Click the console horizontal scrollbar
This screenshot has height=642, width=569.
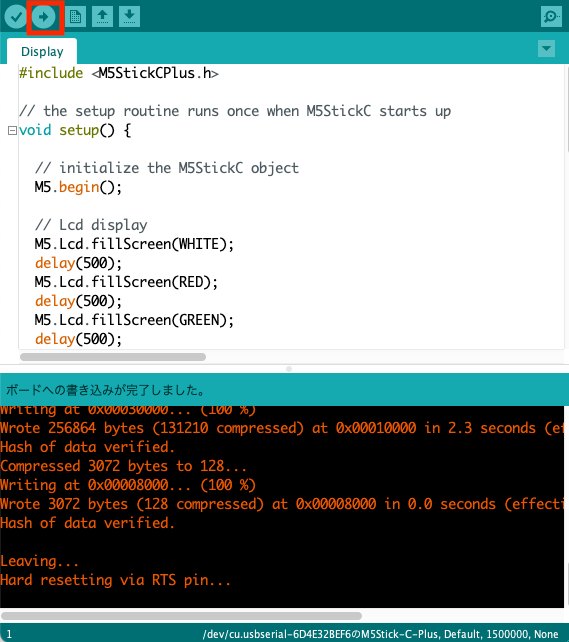(x=181, y=616)
